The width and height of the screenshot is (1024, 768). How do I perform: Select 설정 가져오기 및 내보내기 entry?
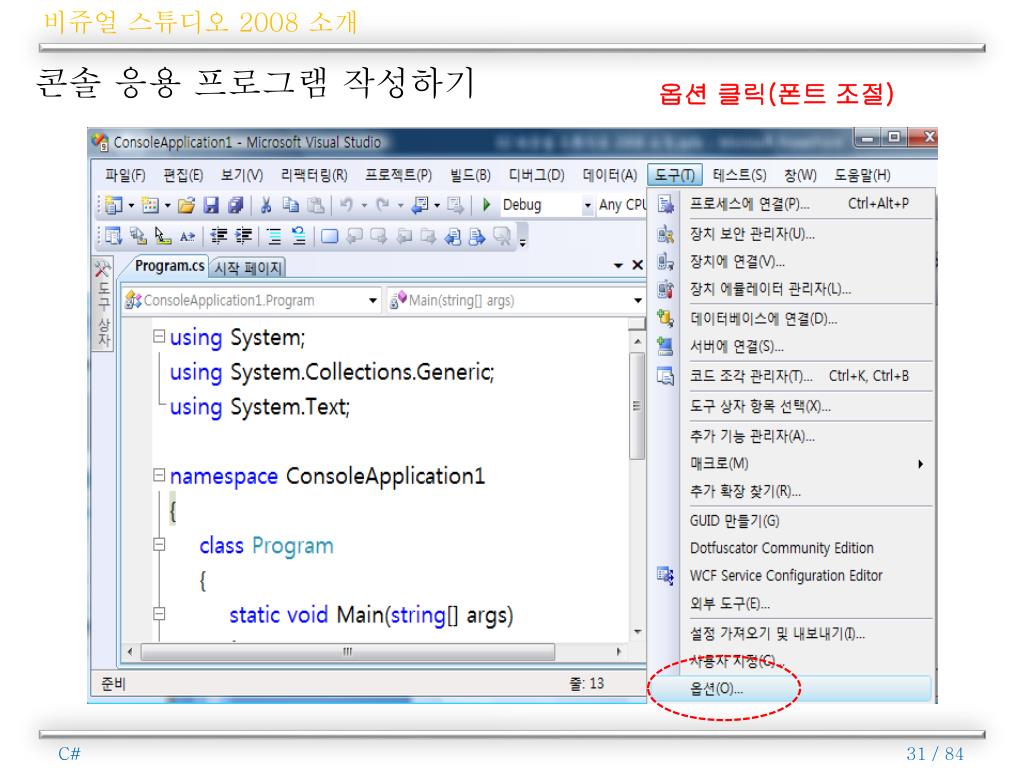792,633
